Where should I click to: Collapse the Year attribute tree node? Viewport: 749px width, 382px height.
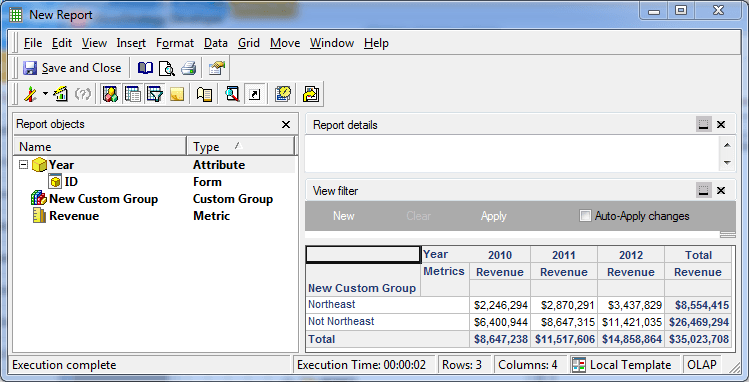tap(23, 165)
